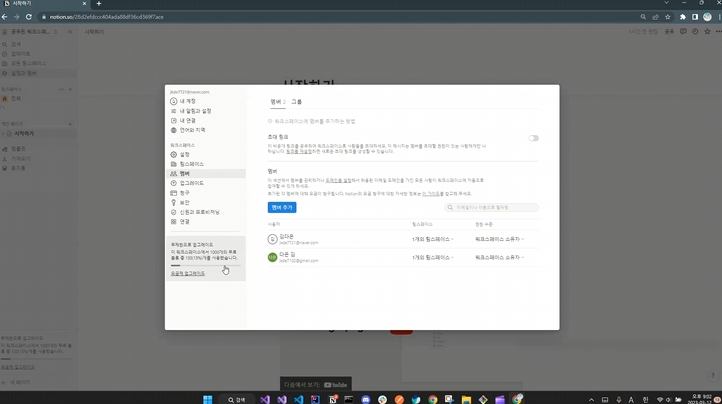This screenshot has width=722, height=404.
Task: Collapse the Notion sidebar with double-chevron
Action: tap(70, 32)
